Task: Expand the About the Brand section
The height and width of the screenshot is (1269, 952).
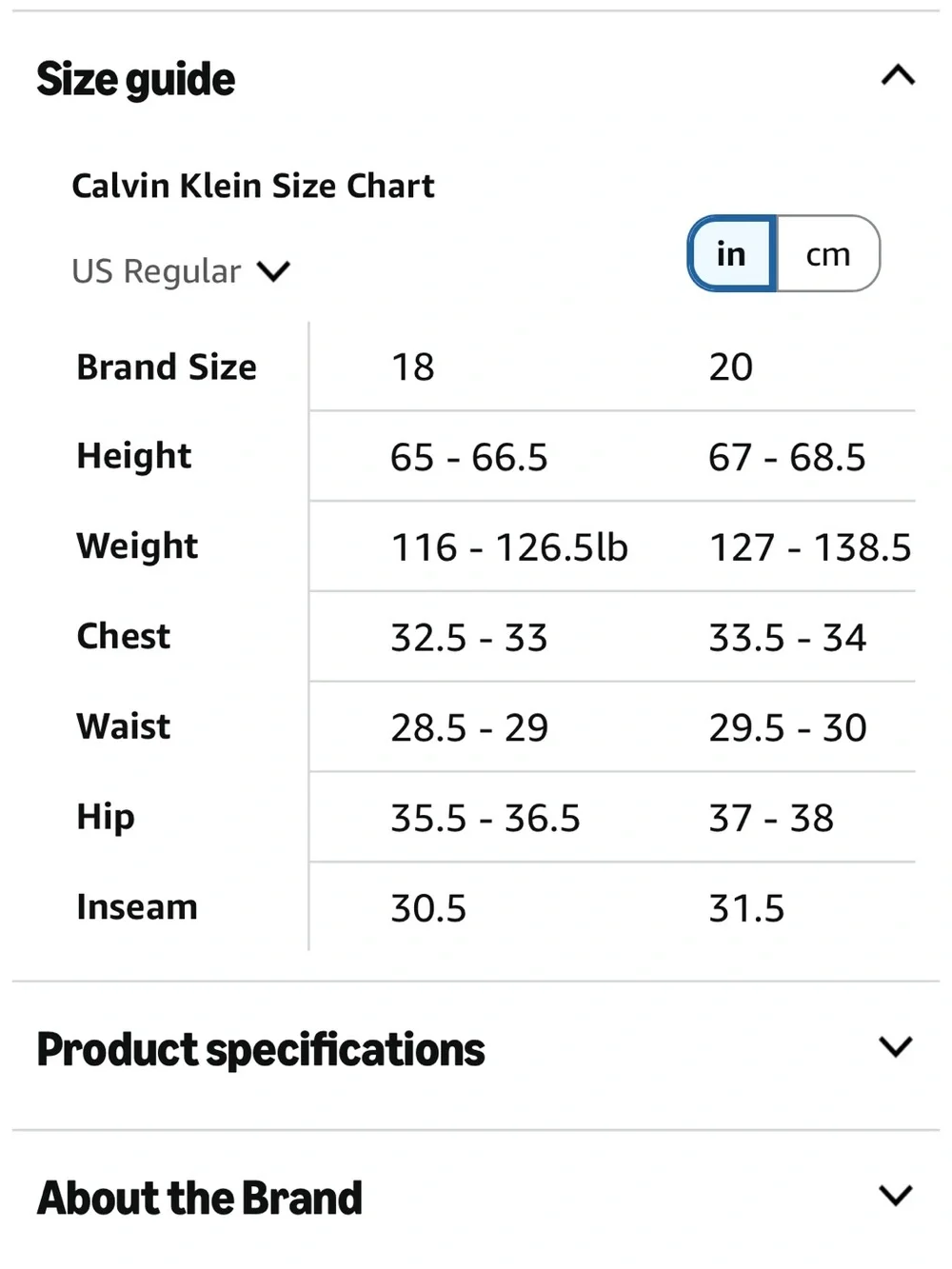Action: 896,1196
